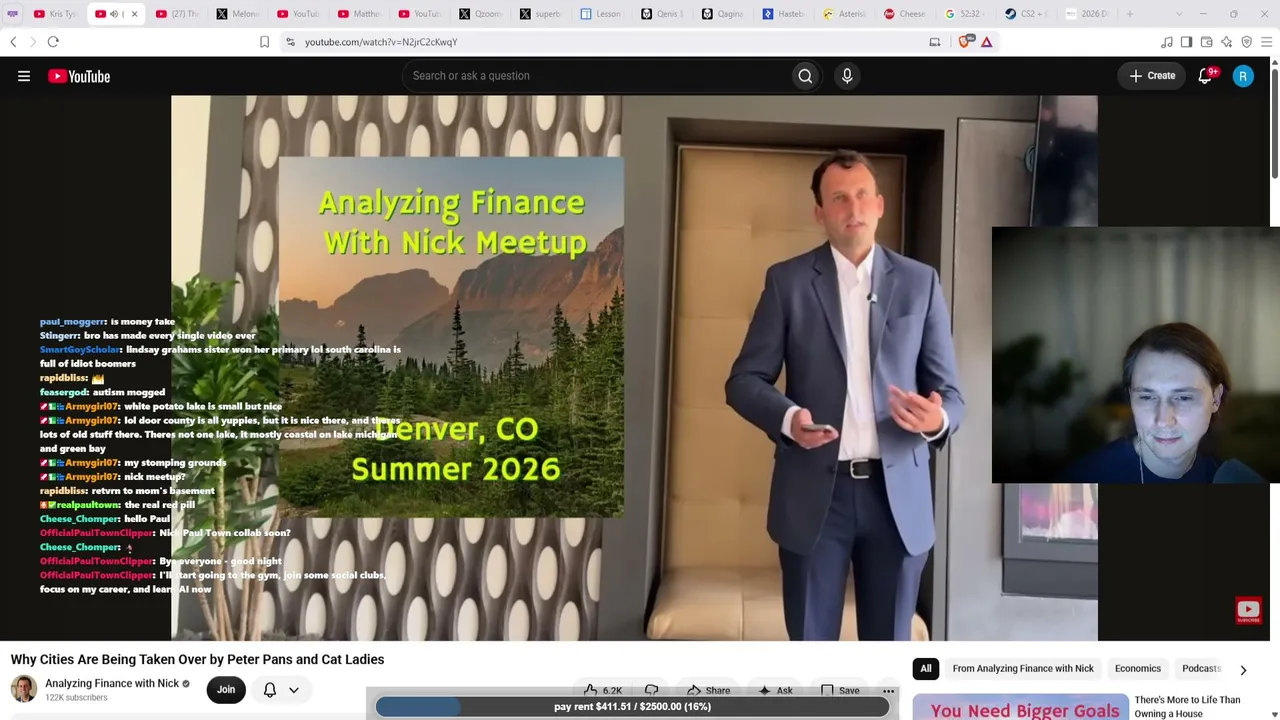Screen dimensions: 1280x720
Task: Click the Ask button
Action: pyautogui.click(x=775, y=690)
